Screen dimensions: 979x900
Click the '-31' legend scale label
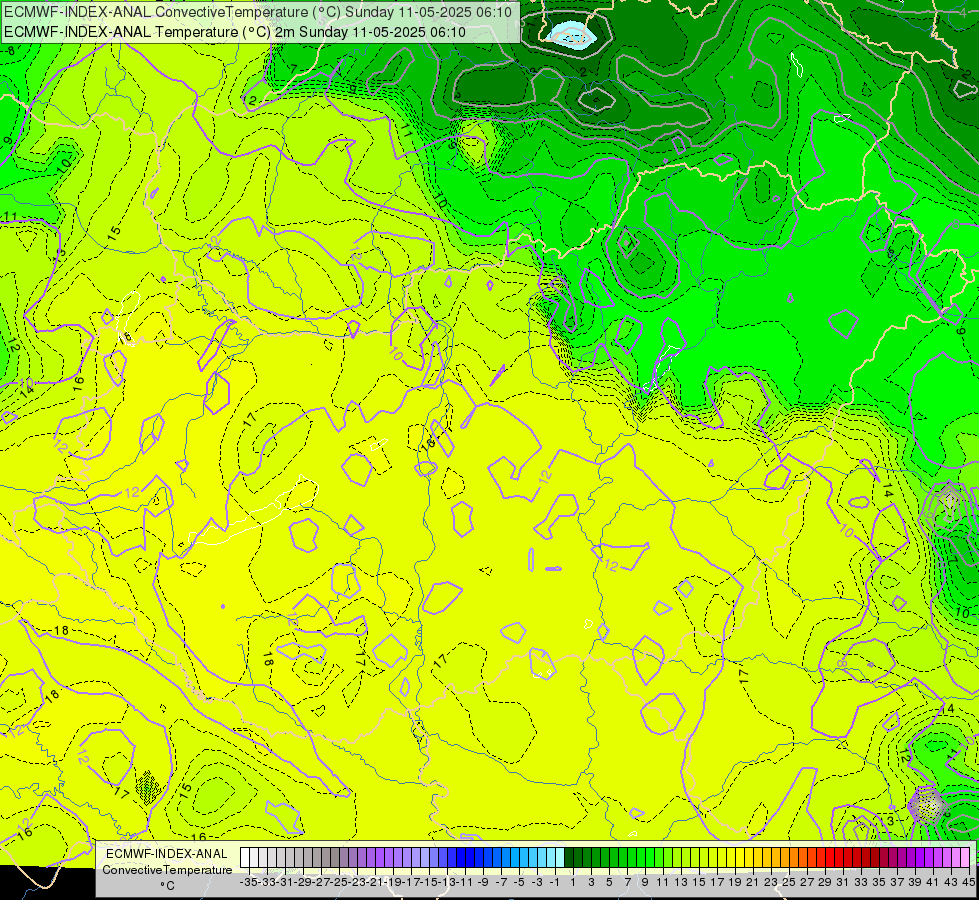[x=285, y=882]
